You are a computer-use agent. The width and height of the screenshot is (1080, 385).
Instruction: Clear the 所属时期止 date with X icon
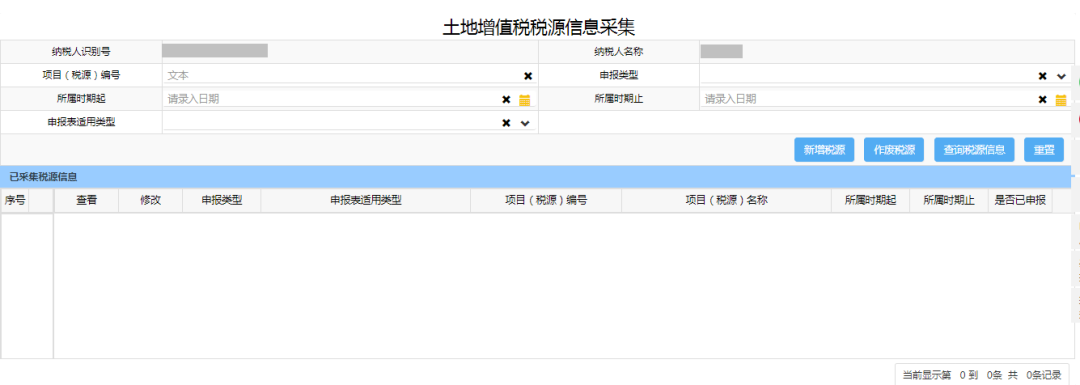(x=1043, y=100)
